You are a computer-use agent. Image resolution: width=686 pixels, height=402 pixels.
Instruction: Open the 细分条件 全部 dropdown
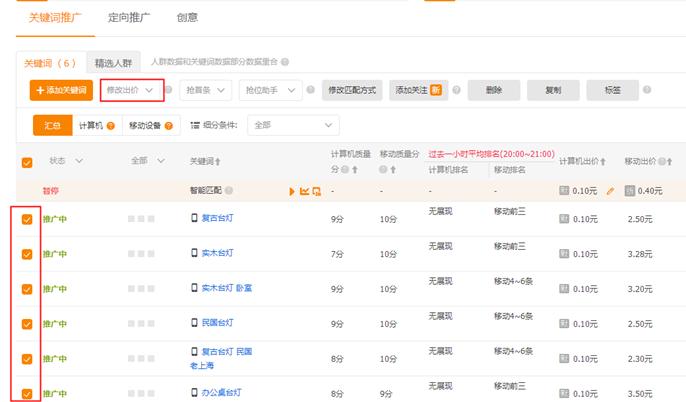(293, 125)
